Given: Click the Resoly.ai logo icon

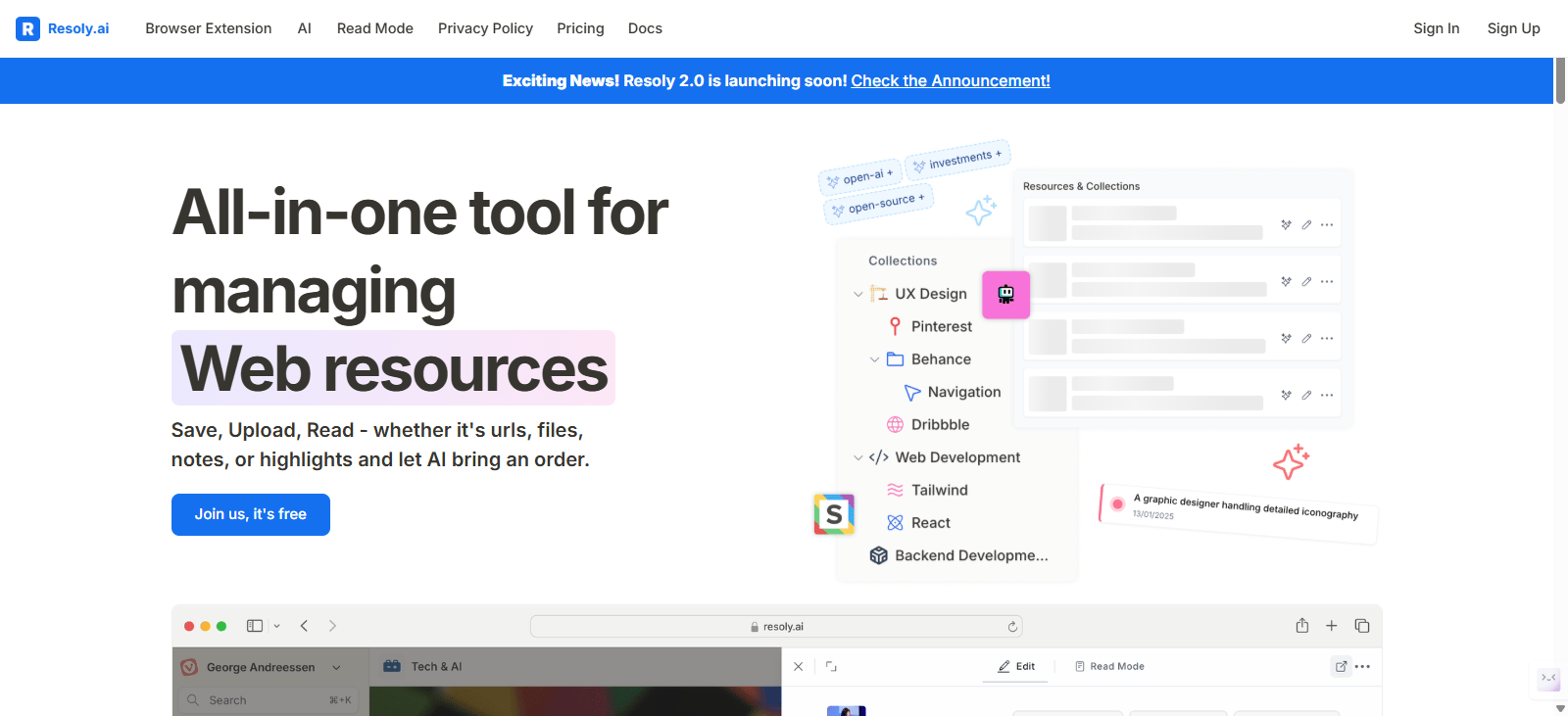Looking at the screenshot, I should [x=27, y=28].
